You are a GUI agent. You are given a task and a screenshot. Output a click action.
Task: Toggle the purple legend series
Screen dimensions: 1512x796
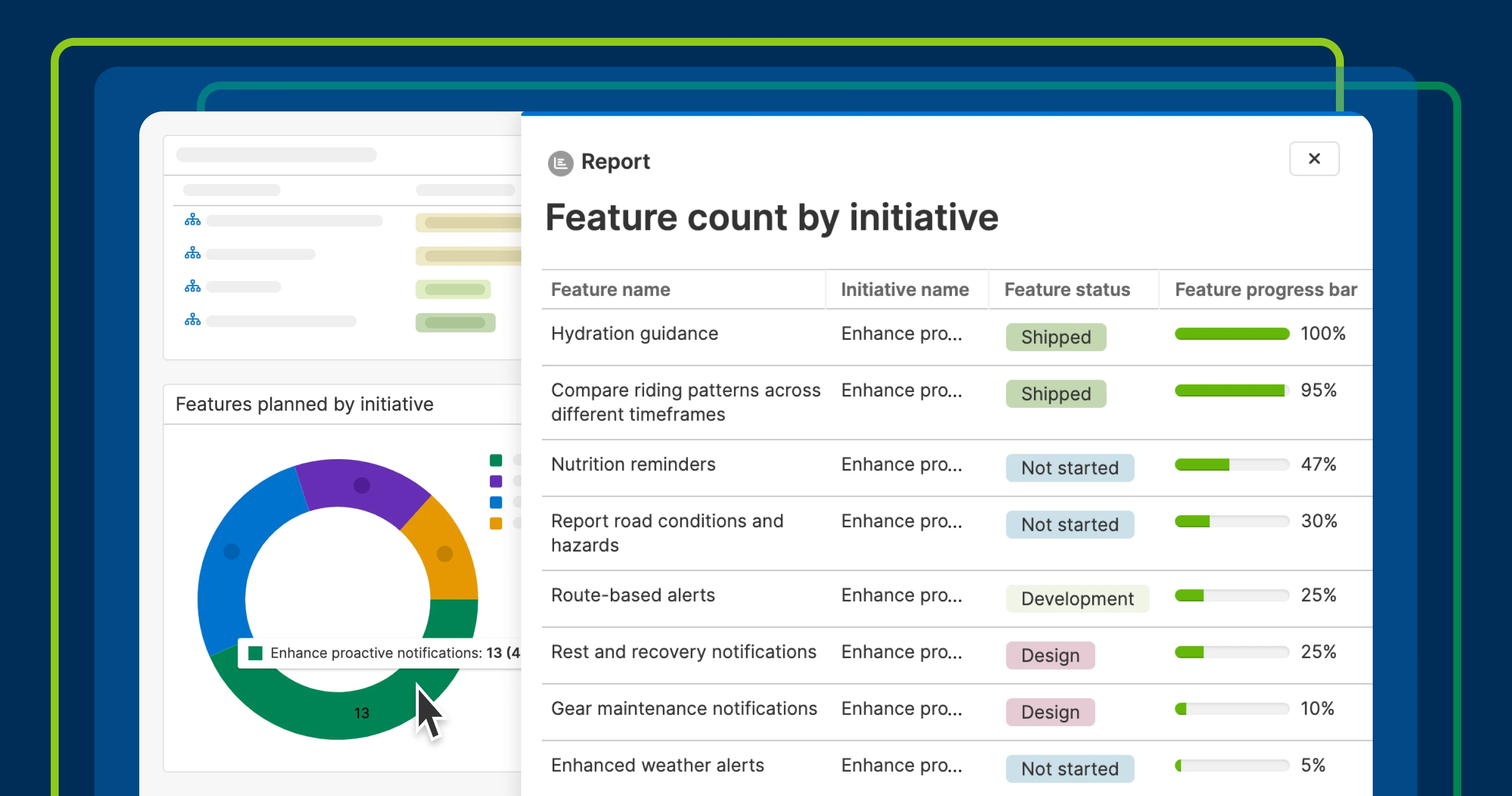click(x=496, y=482)
